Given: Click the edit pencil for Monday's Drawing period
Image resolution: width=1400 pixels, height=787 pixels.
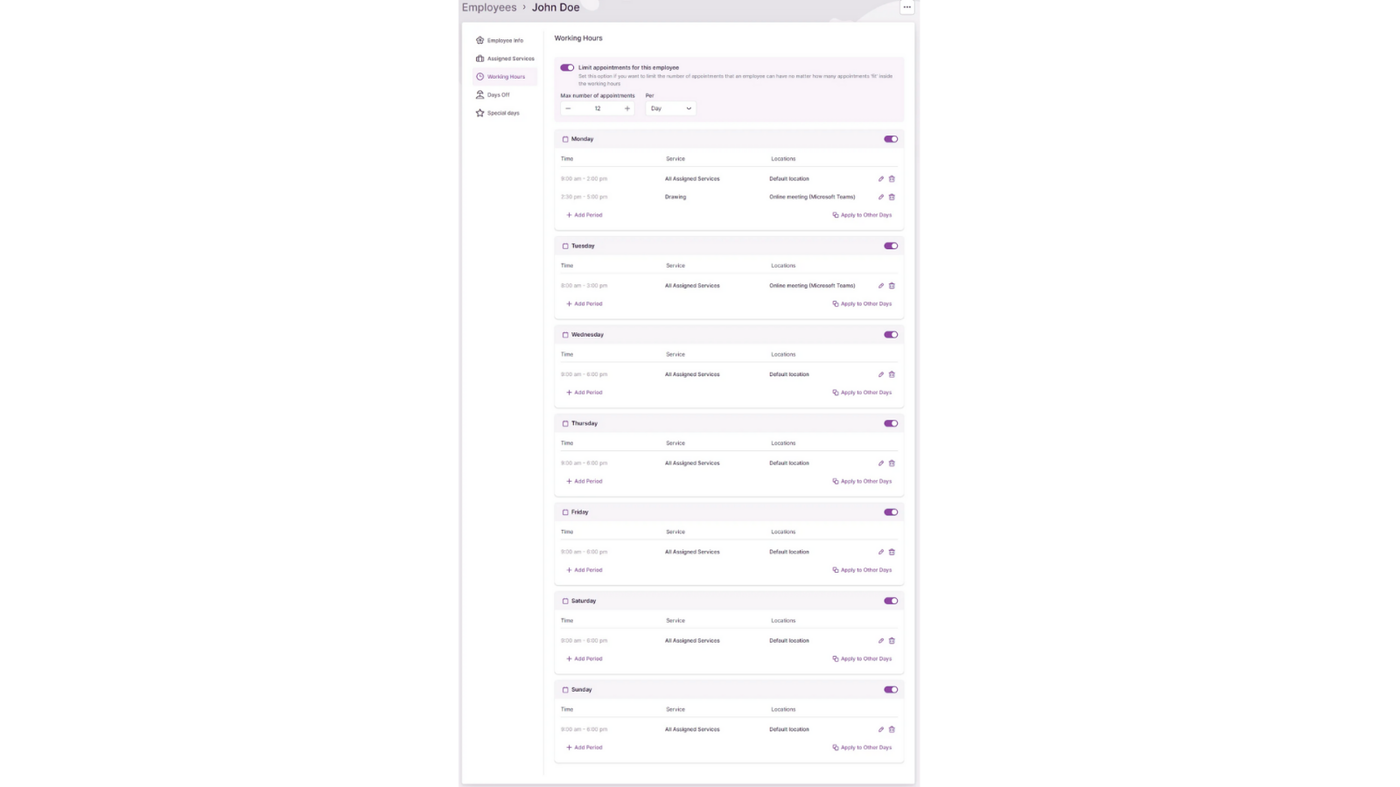Looking at the screenshot, I should click(x=881, y=197).
